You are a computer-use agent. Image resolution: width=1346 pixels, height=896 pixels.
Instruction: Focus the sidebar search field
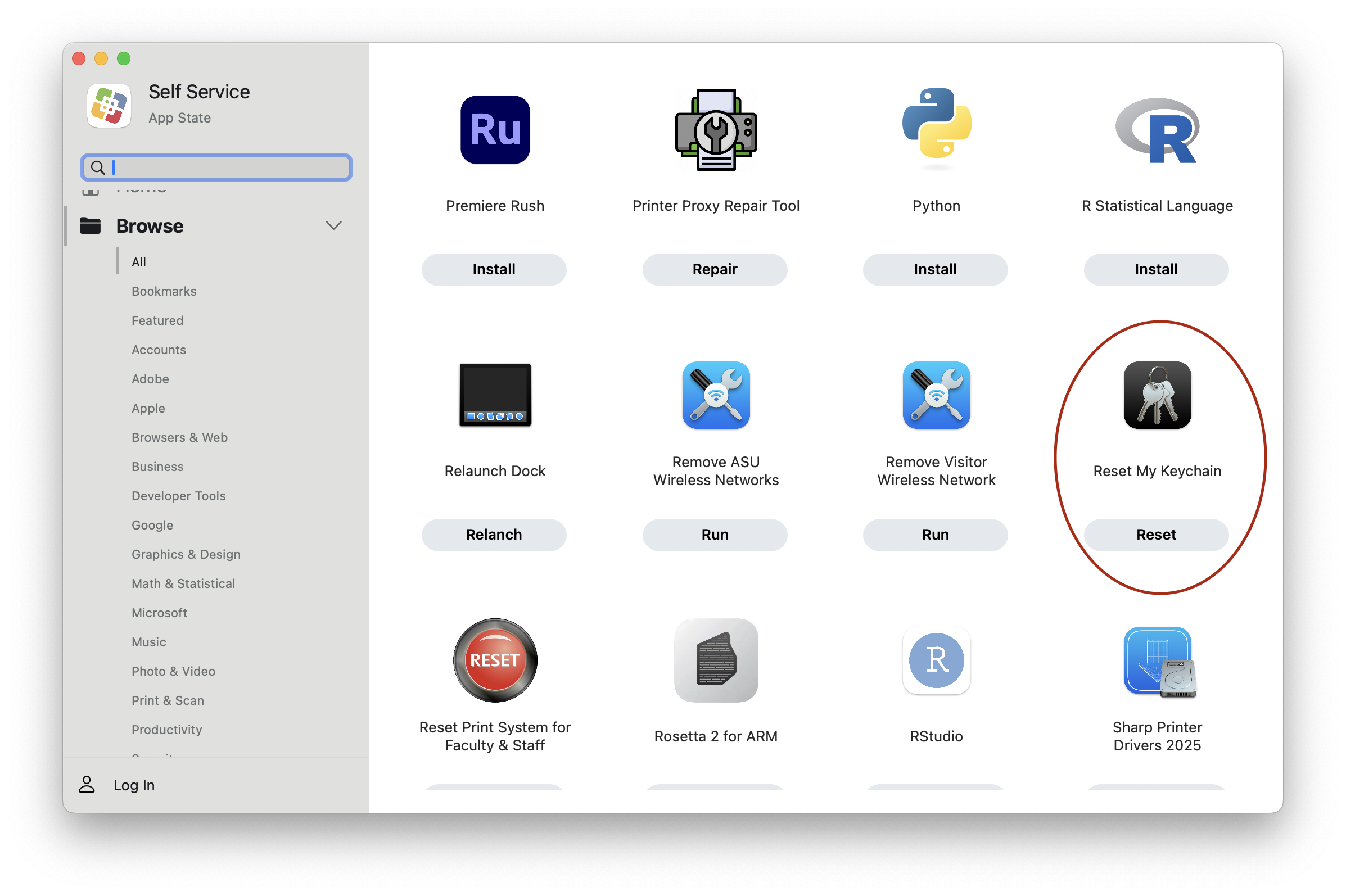tap(216, 168)
